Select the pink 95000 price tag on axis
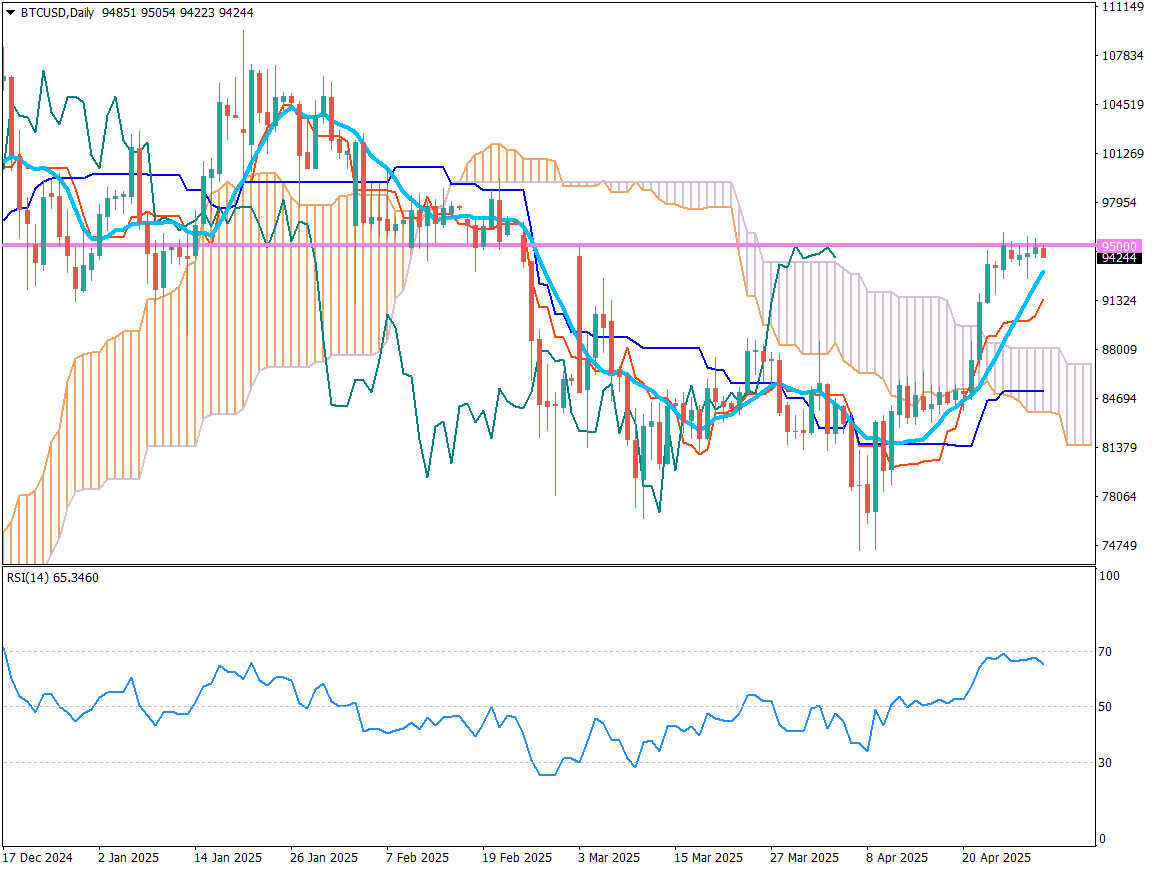This screenshot has height=870, width=1152. tap(1117, 246)
